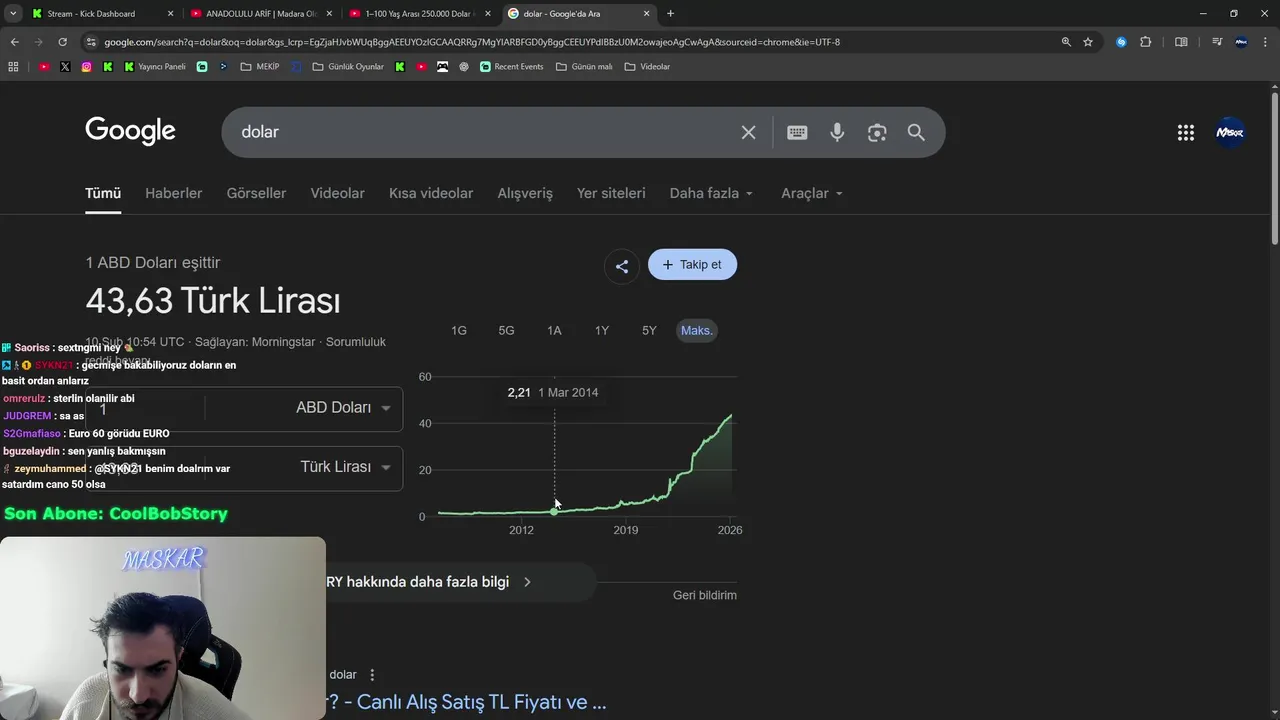Select the 1A chart range
This screenshot has height=720, width=1280.
point(554,330)
